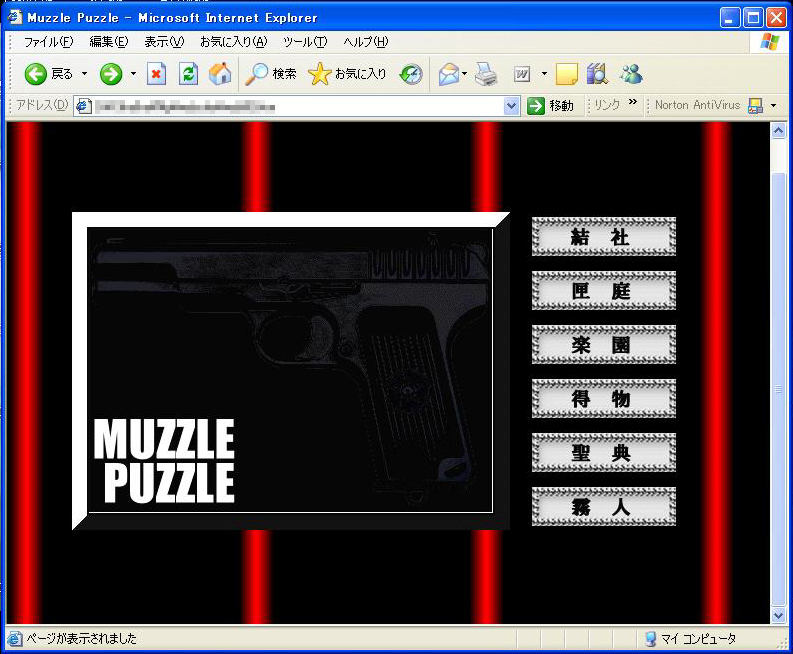The width and height of the screenshot is (793, 654).
Task: Expand the リンク links bar chevron
Action: point(633,104)
